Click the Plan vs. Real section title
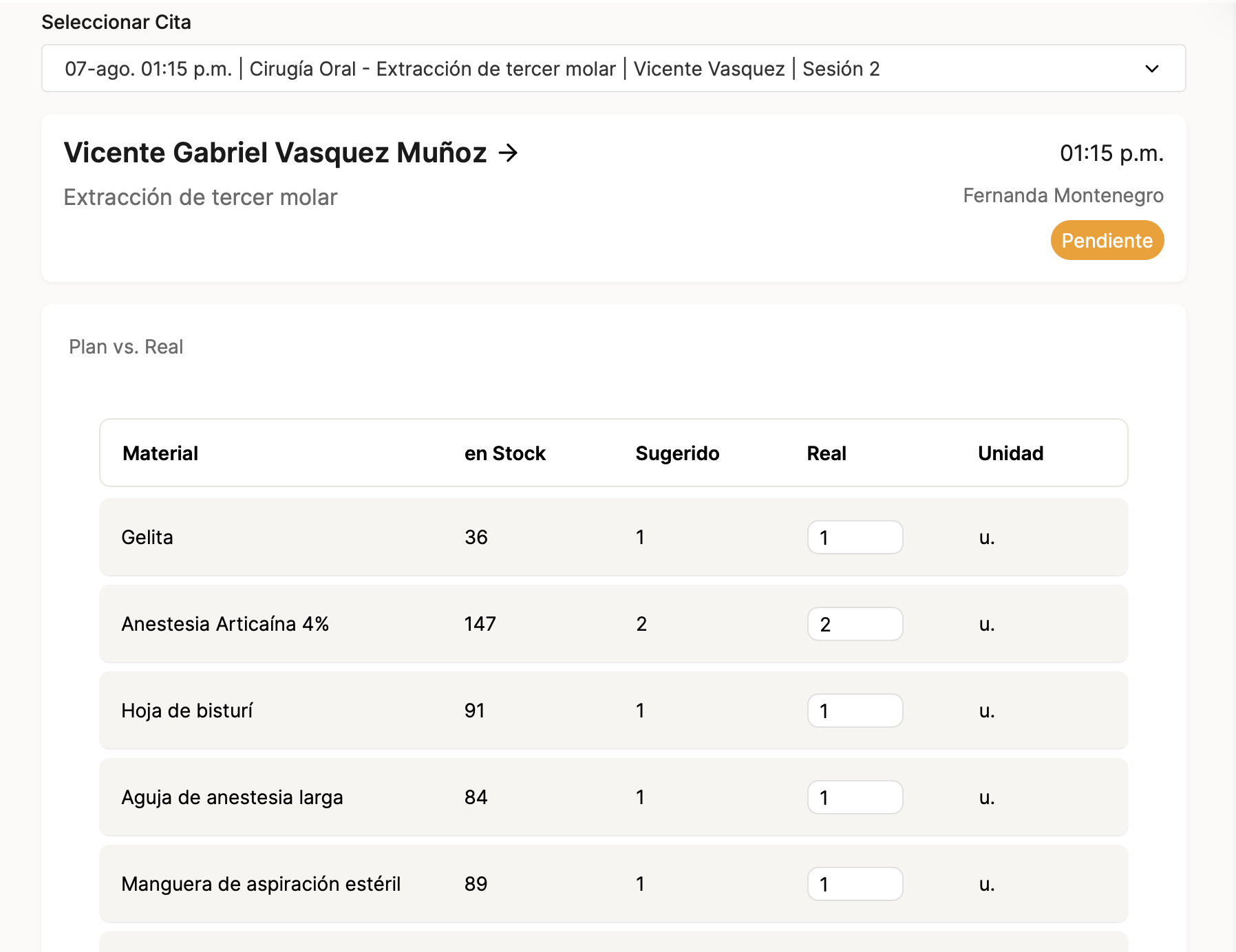1236x952 pixels. (x=126, y=347)
